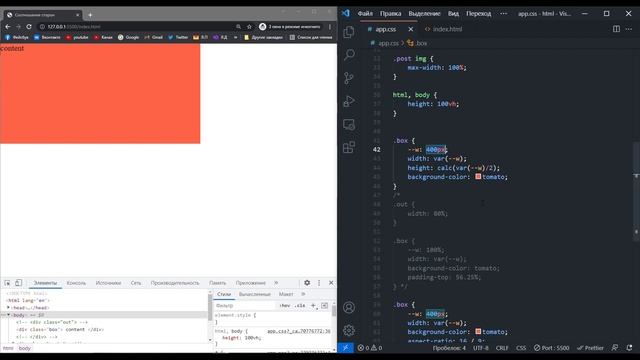Switch to DevTools Сеть tab

pyautogui.click(x=136, y=283)
